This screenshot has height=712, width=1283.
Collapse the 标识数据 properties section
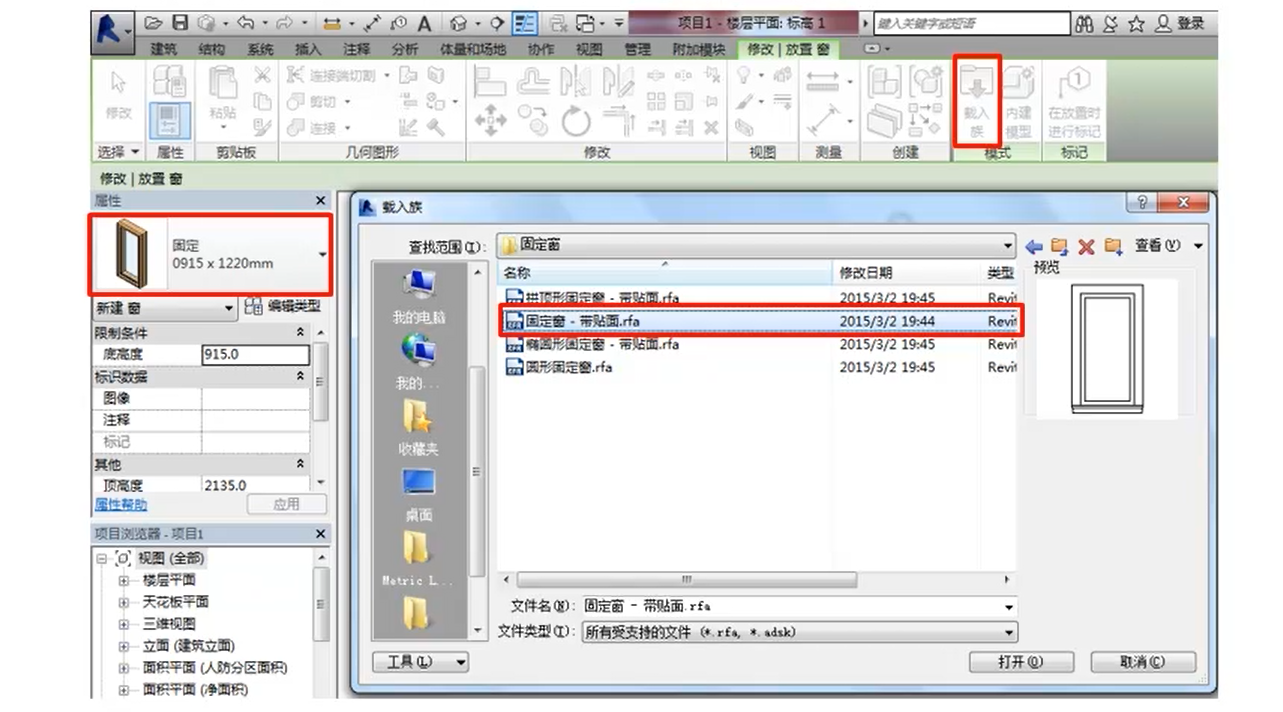pyautogui.click(x=300, y=377)
